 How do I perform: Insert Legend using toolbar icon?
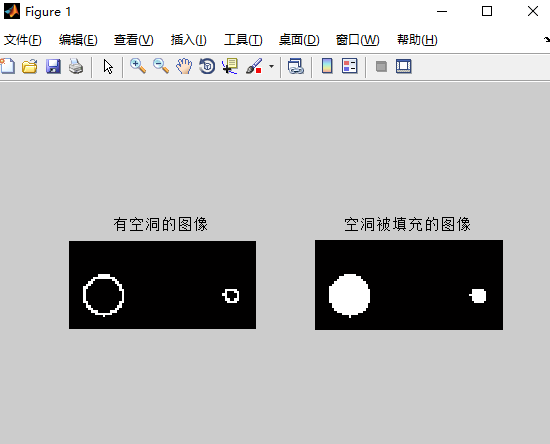[350, 66]
